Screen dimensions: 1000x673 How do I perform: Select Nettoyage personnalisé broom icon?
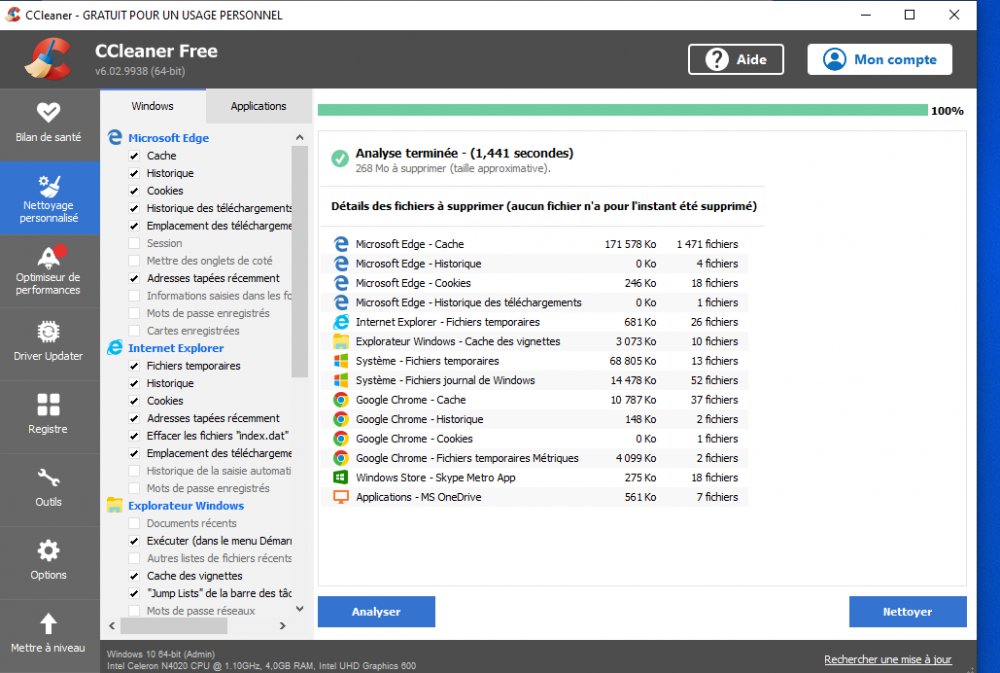coord(49,186)
